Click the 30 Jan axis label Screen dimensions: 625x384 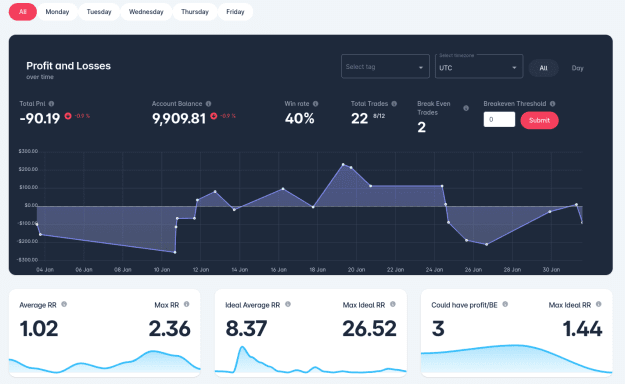(551, 270)
